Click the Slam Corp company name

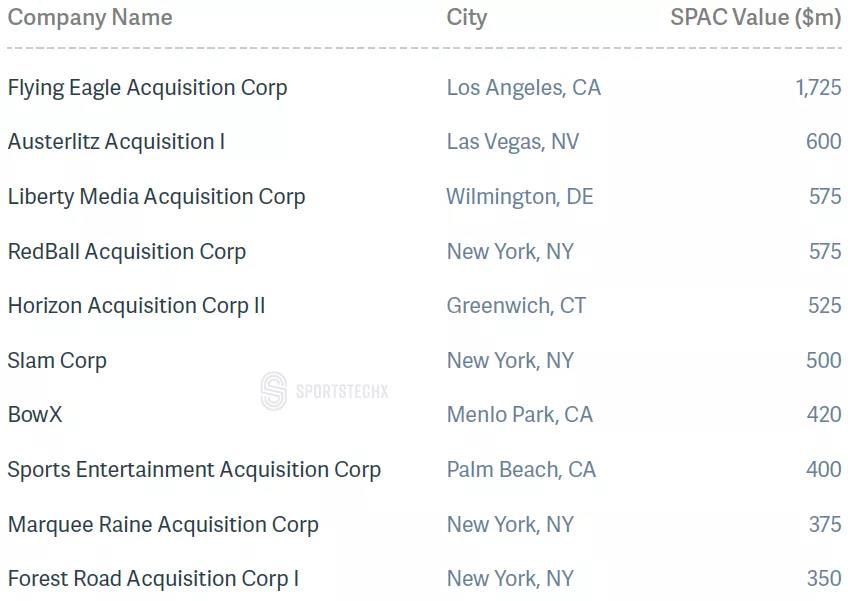tap(57, 361)
